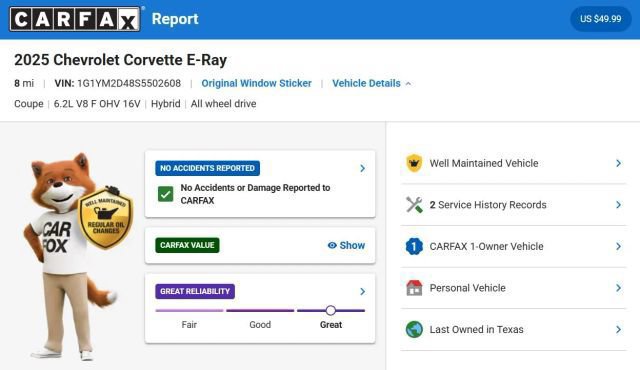Click the Report header text

pos(175,19)
